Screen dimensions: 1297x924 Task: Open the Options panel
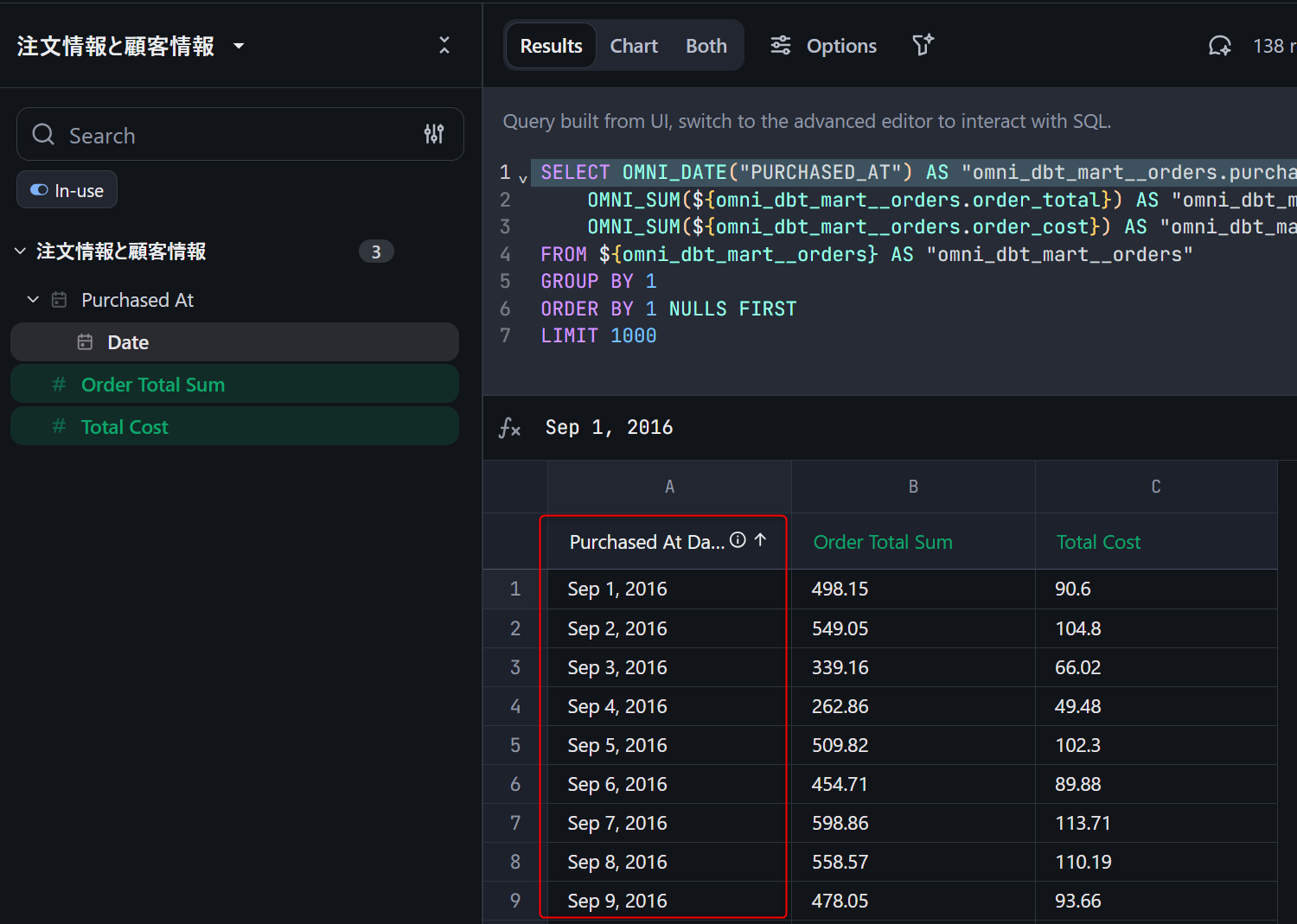tap(823, 46)
